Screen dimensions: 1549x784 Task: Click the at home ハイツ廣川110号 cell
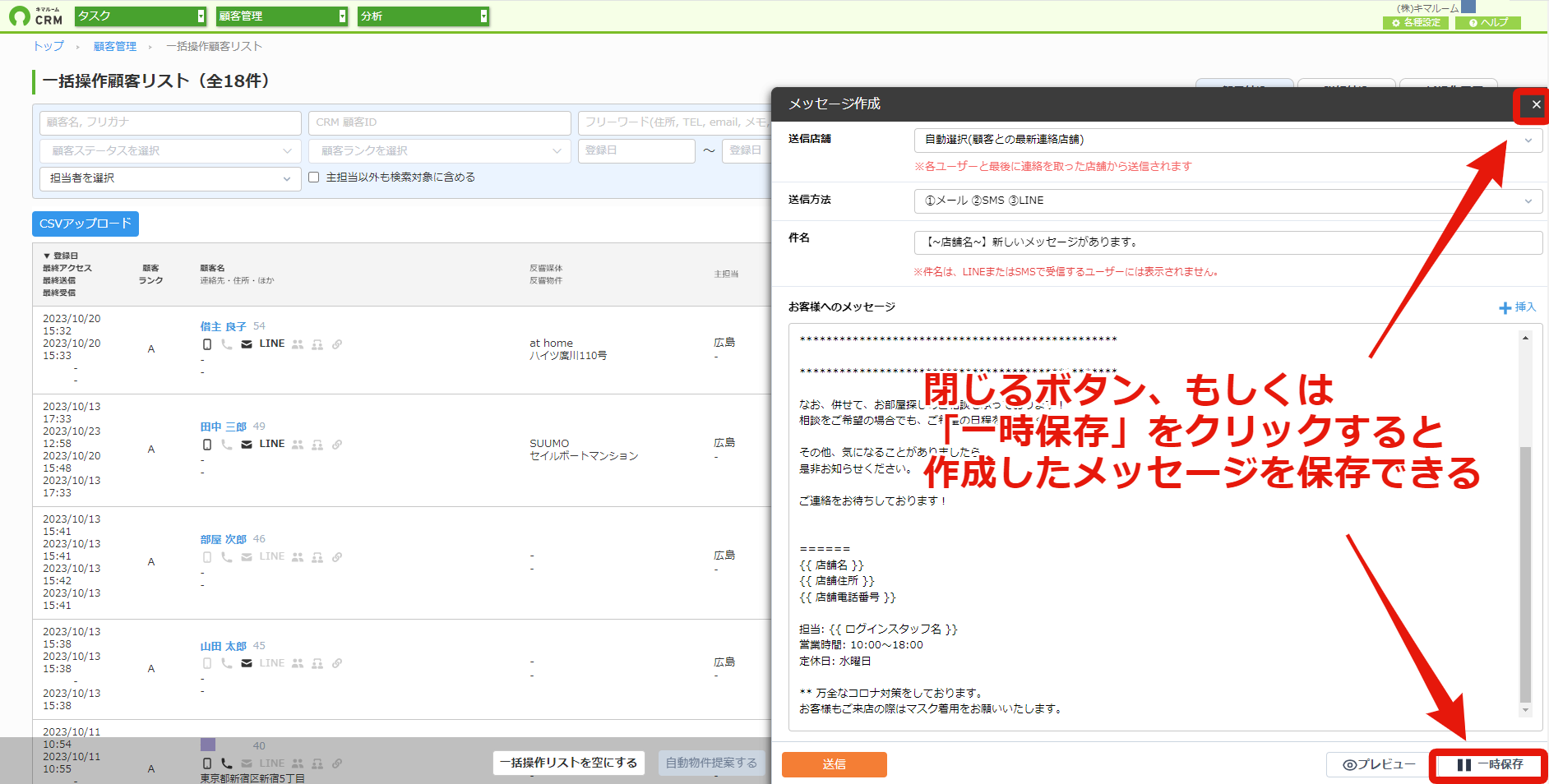pos(568,349)
